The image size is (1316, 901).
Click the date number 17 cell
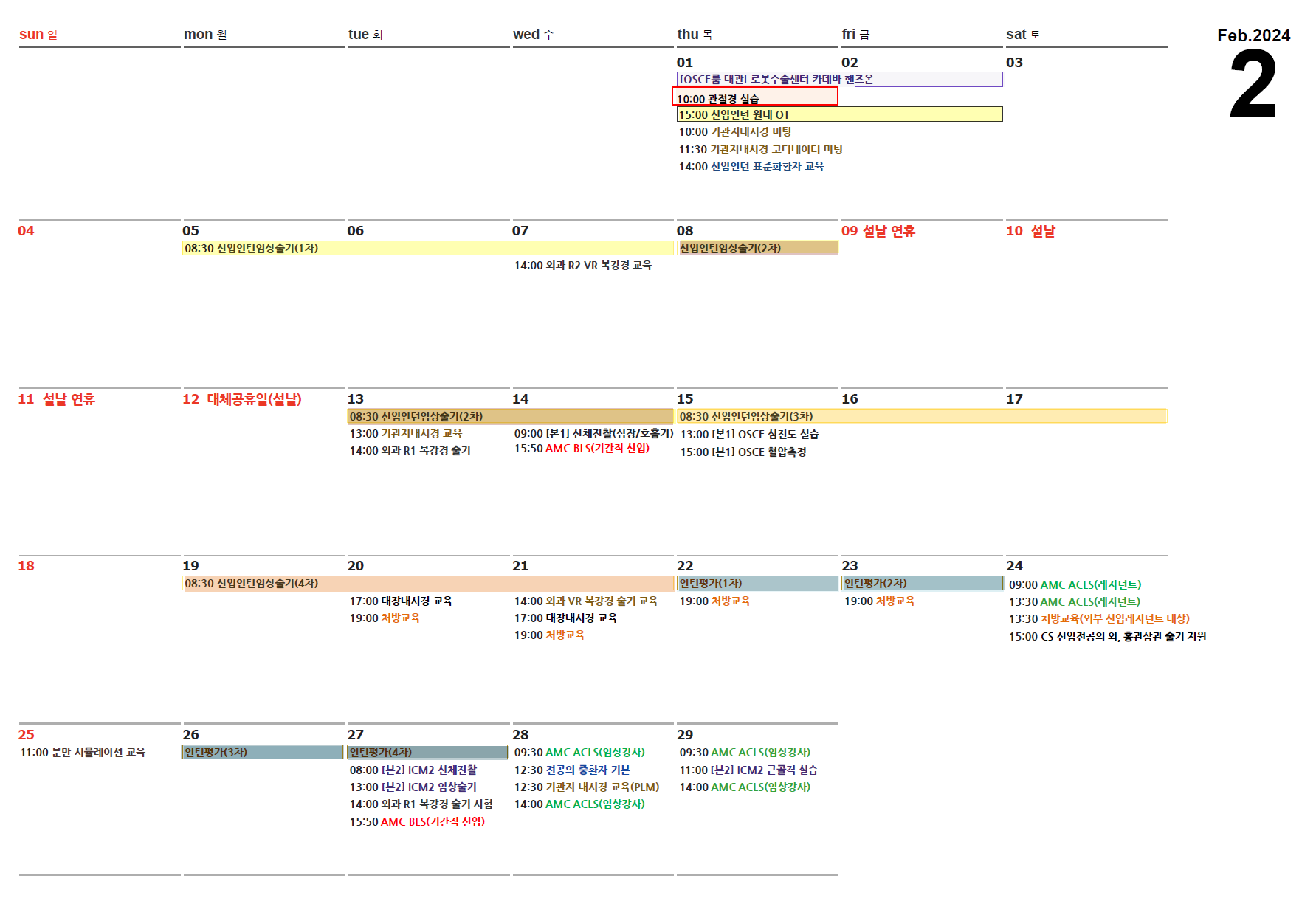pos(1014,399)
